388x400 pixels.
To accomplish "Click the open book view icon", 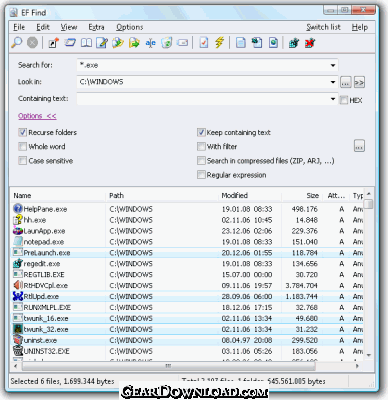I will pos(86,43).
